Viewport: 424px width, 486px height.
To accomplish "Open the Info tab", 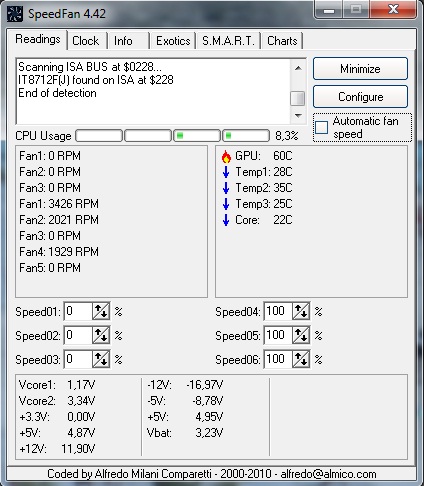I will click(123, 41).
